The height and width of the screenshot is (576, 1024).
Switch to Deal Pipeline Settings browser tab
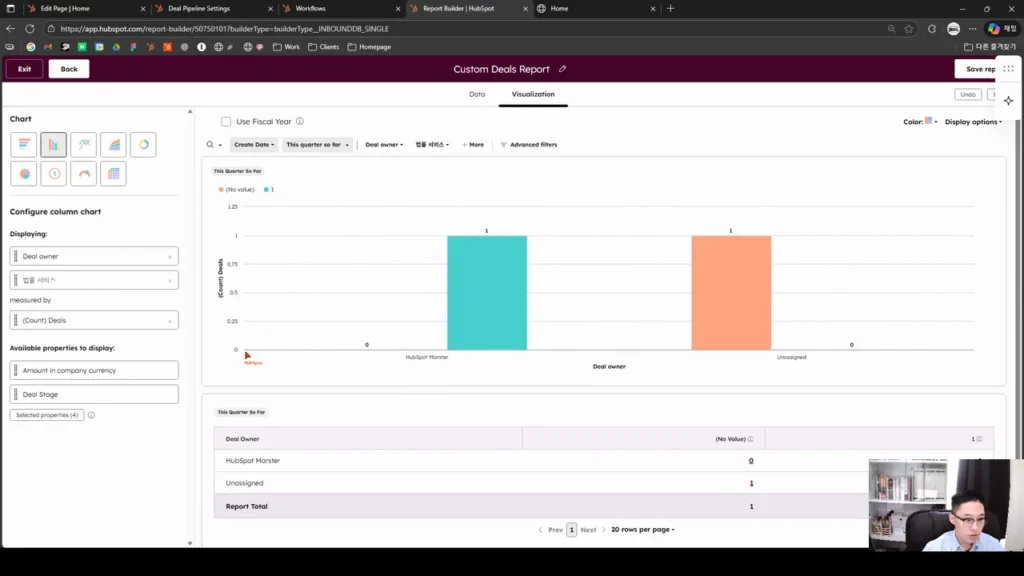point(212,8)
